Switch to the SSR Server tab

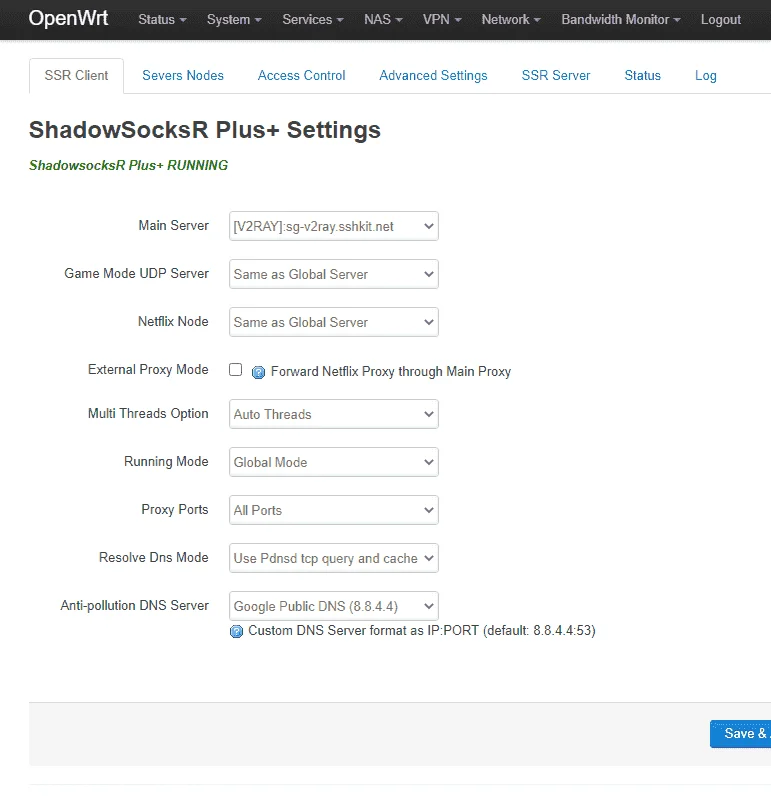point(556,76)
